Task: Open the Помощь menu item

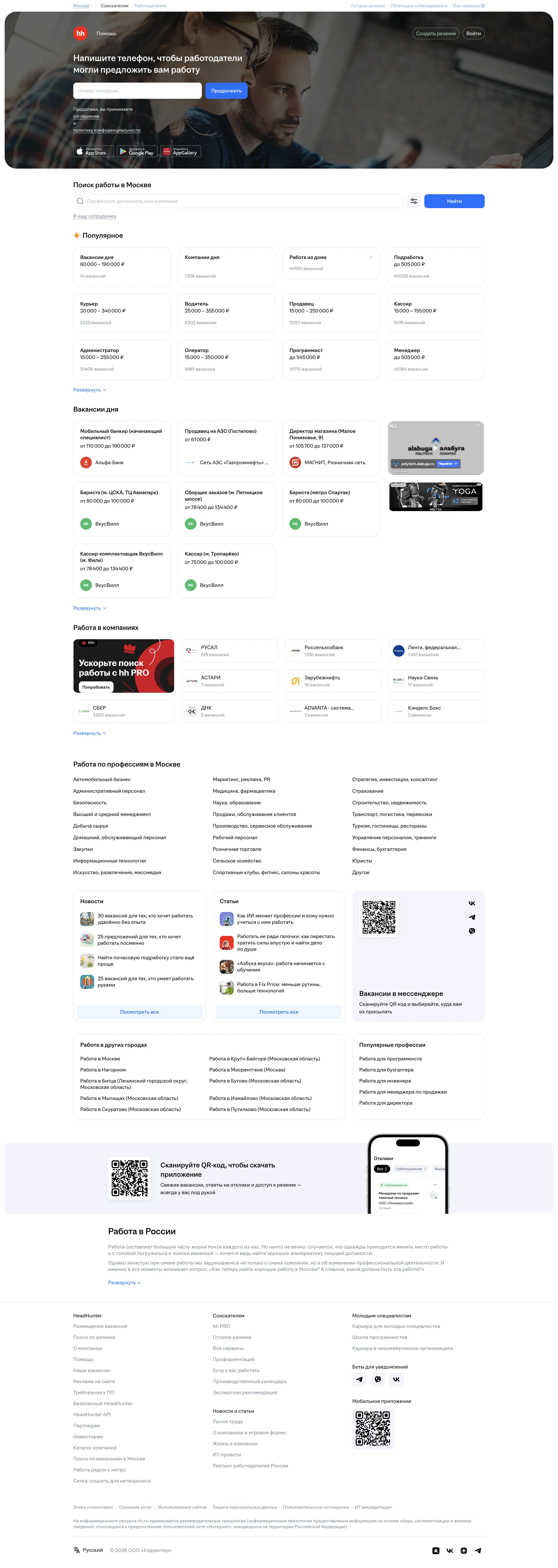Action: [106, 33]
